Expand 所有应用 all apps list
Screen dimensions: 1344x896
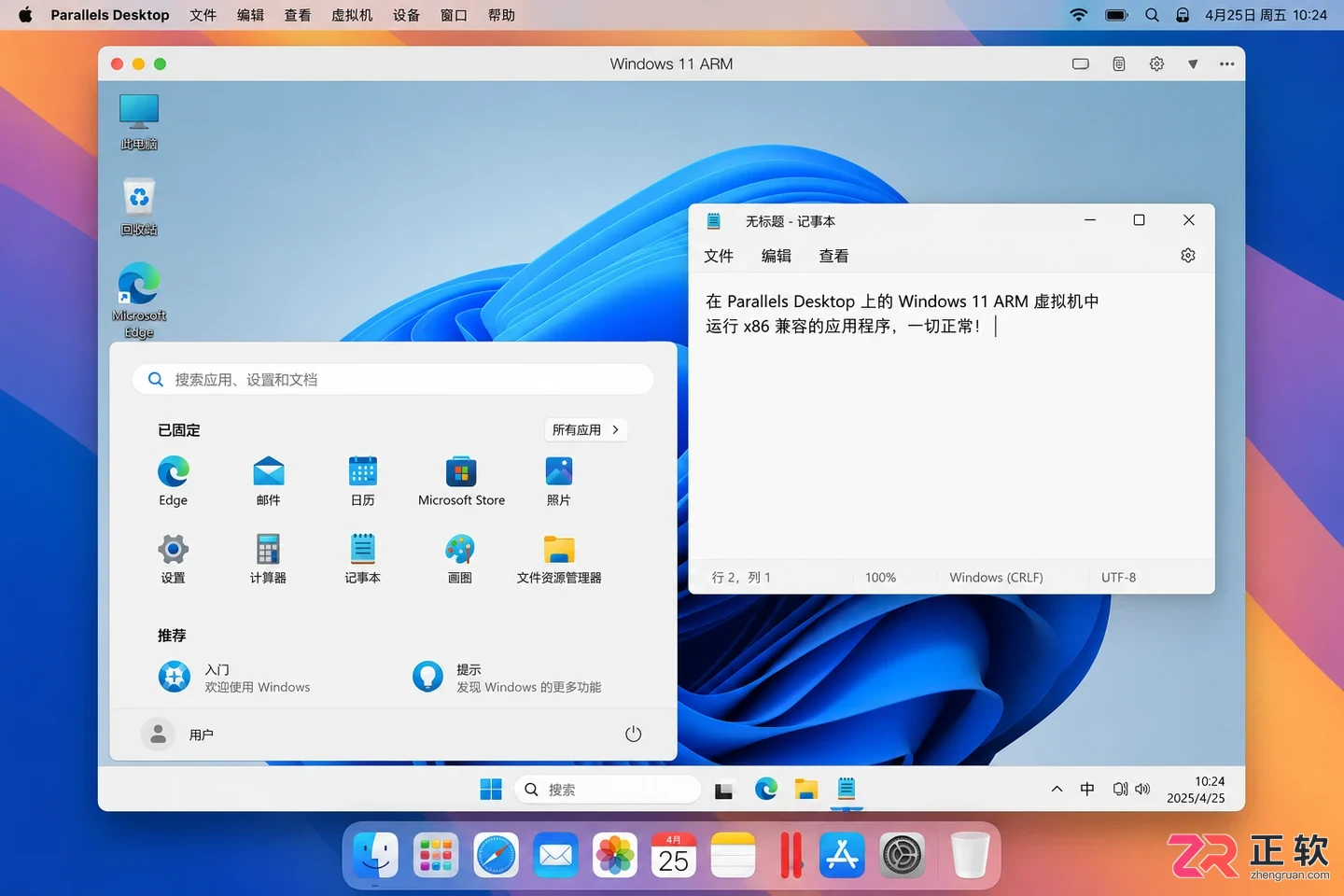click(x=585, y=429)
